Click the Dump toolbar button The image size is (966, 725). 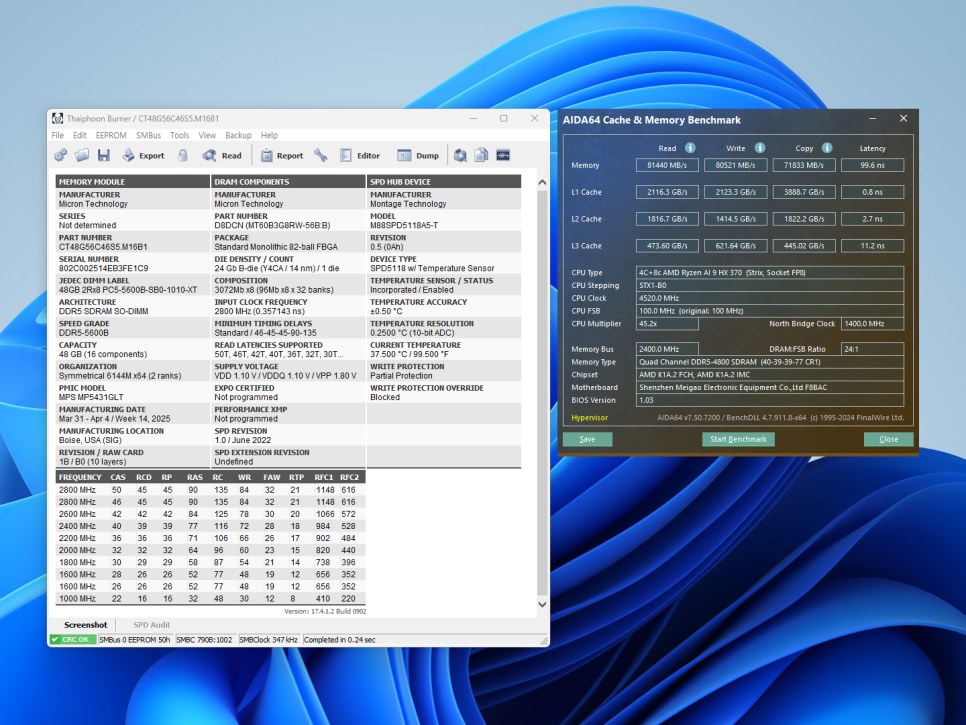pos(418,156)
